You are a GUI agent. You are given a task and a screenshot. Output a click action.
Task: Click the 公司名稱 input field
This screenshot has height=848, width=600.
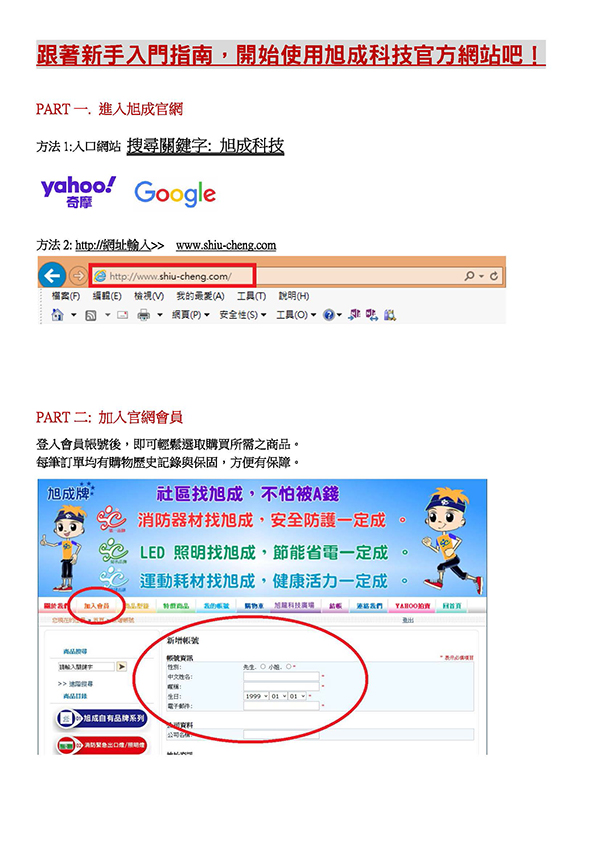pyautogui.click(x=281, y=734)
